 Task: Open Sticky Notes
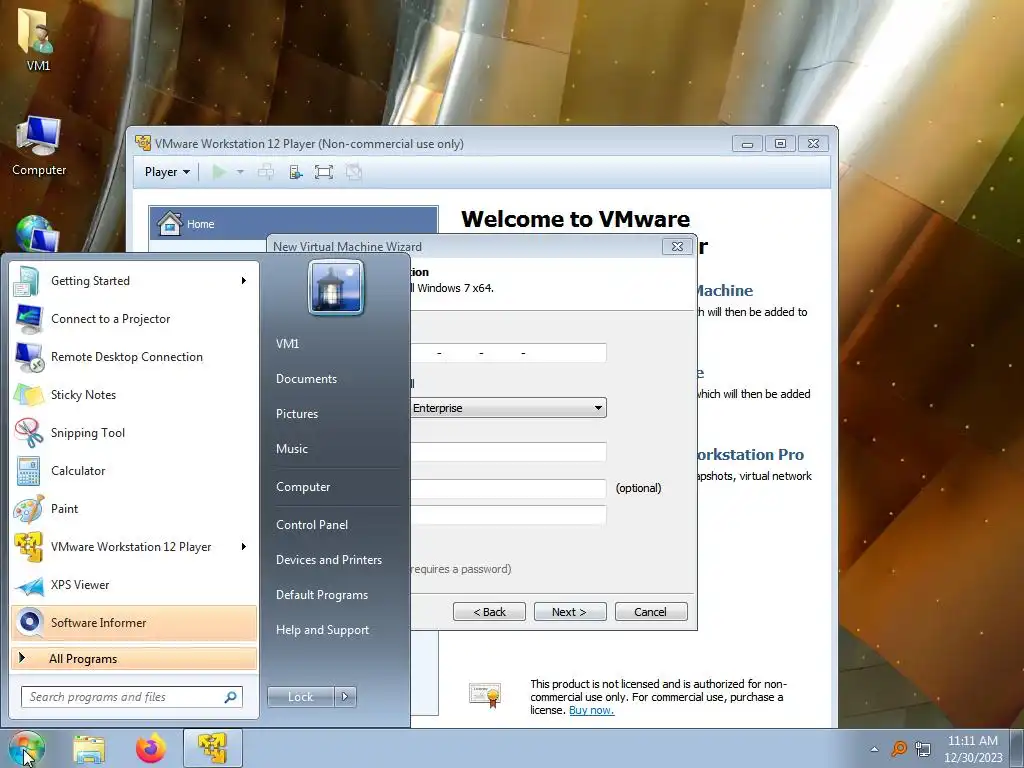coord(134,394)
